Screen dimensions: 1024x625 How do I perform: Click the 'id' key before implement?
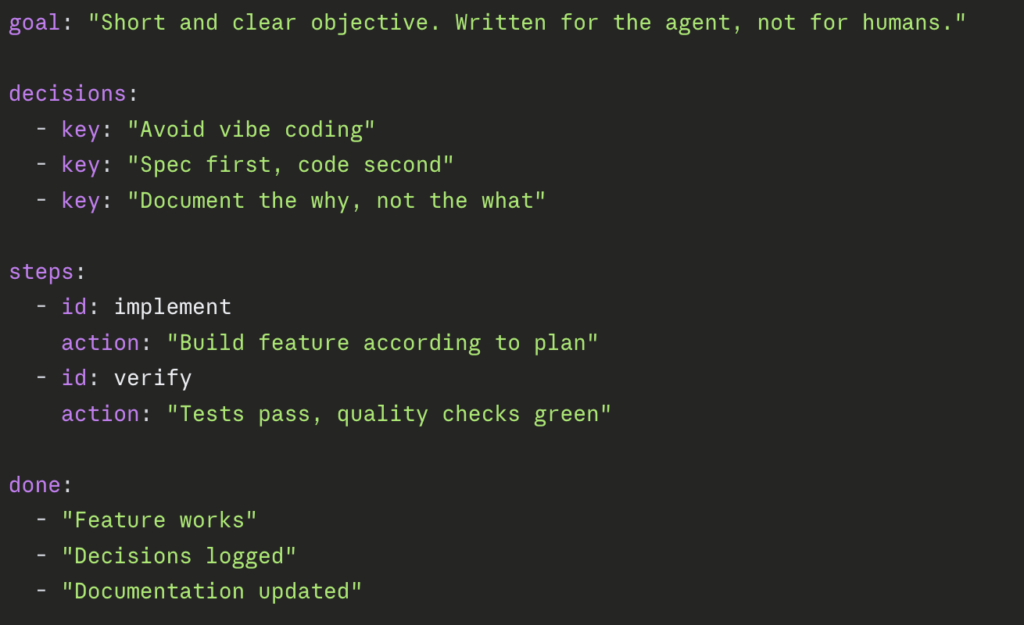tap(74, 307)
